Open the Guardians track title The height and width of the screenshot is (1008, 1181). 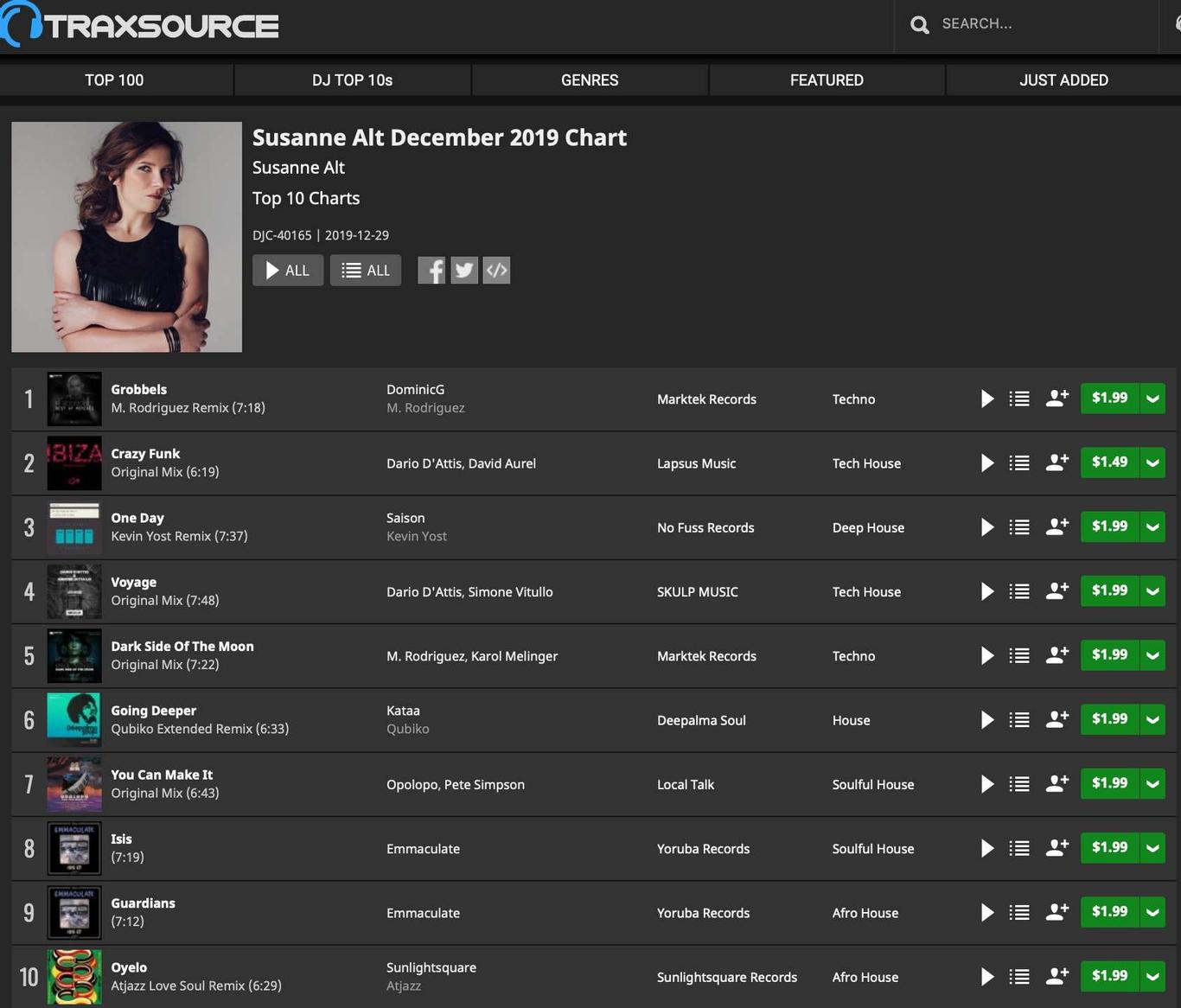click(143, 903)
